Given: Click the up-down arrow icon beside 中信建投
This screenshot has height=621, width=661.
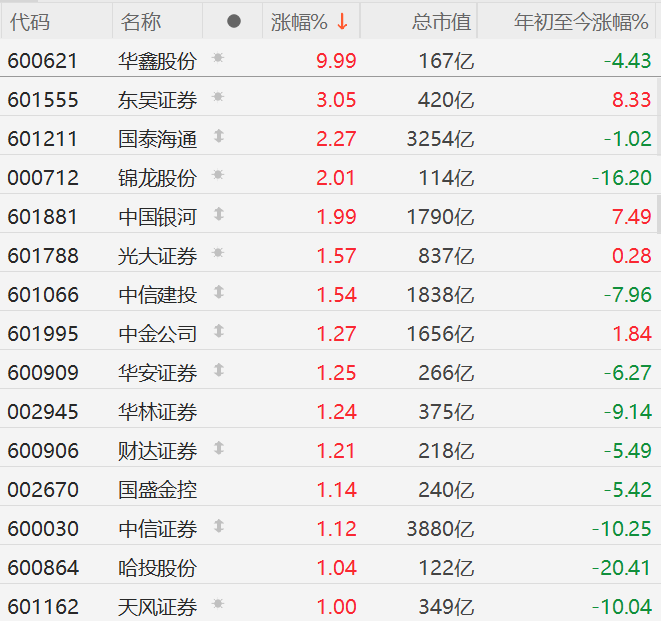Looking at the screenshot, I should (x=218, y=292).
